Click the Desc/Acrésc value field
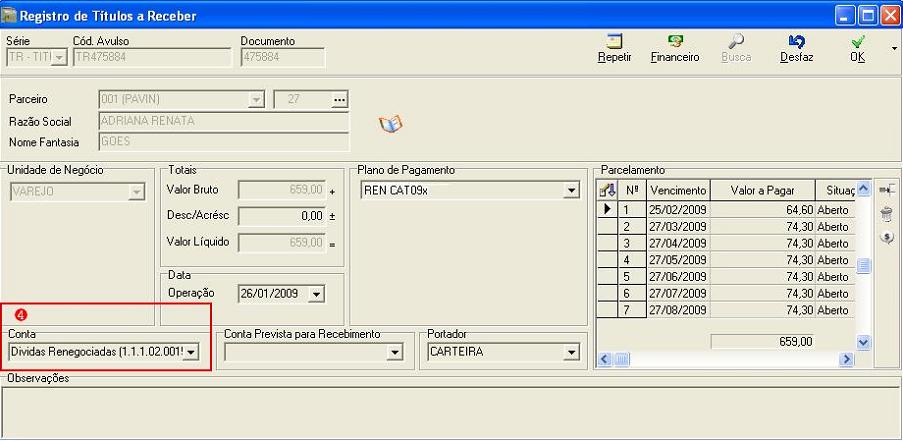903x441 pixels. 282,216
